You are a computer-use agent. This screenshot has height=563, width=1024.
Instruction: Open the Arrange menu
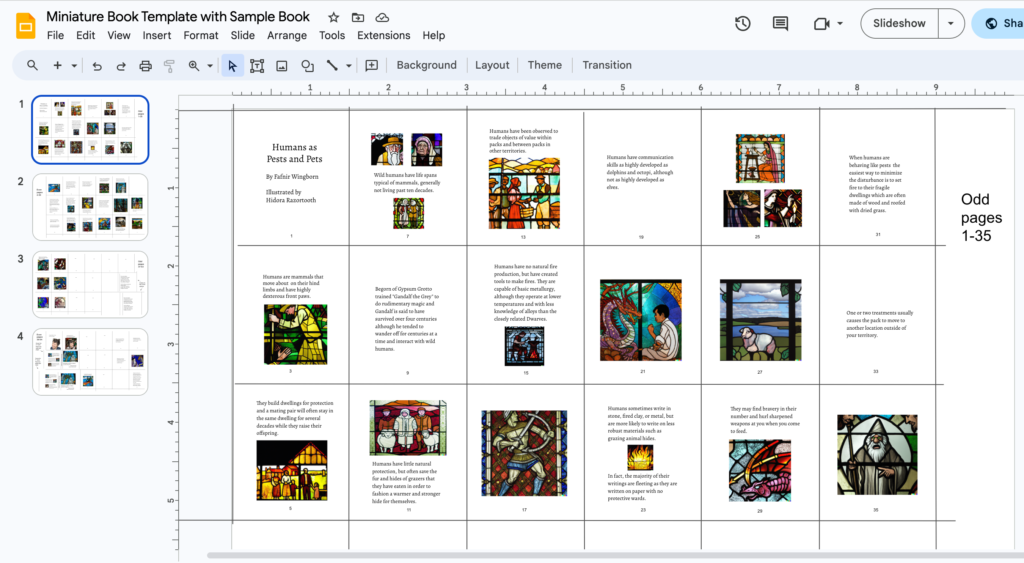coord(287,35)
